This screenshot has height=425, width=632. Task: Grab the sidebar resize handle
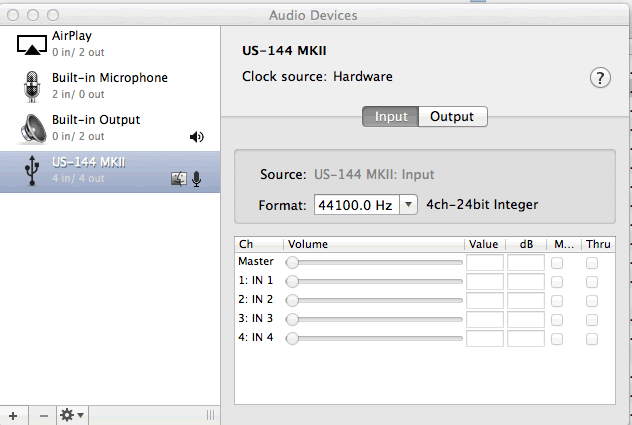210,415
